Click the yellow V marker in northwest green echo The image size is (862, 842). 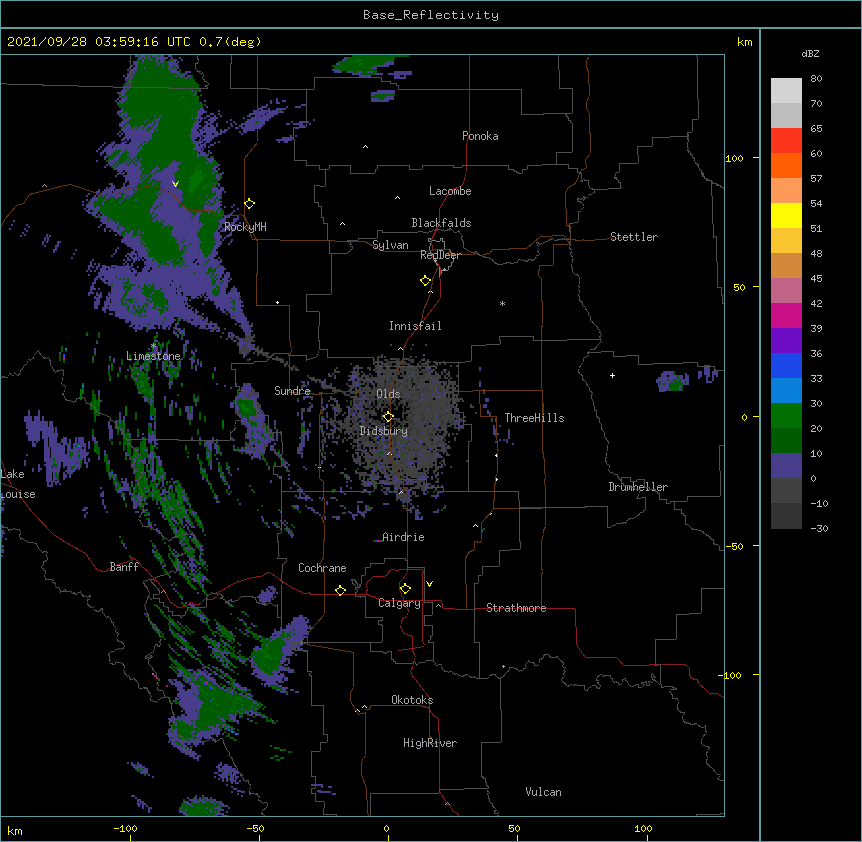tap(175, 184)
